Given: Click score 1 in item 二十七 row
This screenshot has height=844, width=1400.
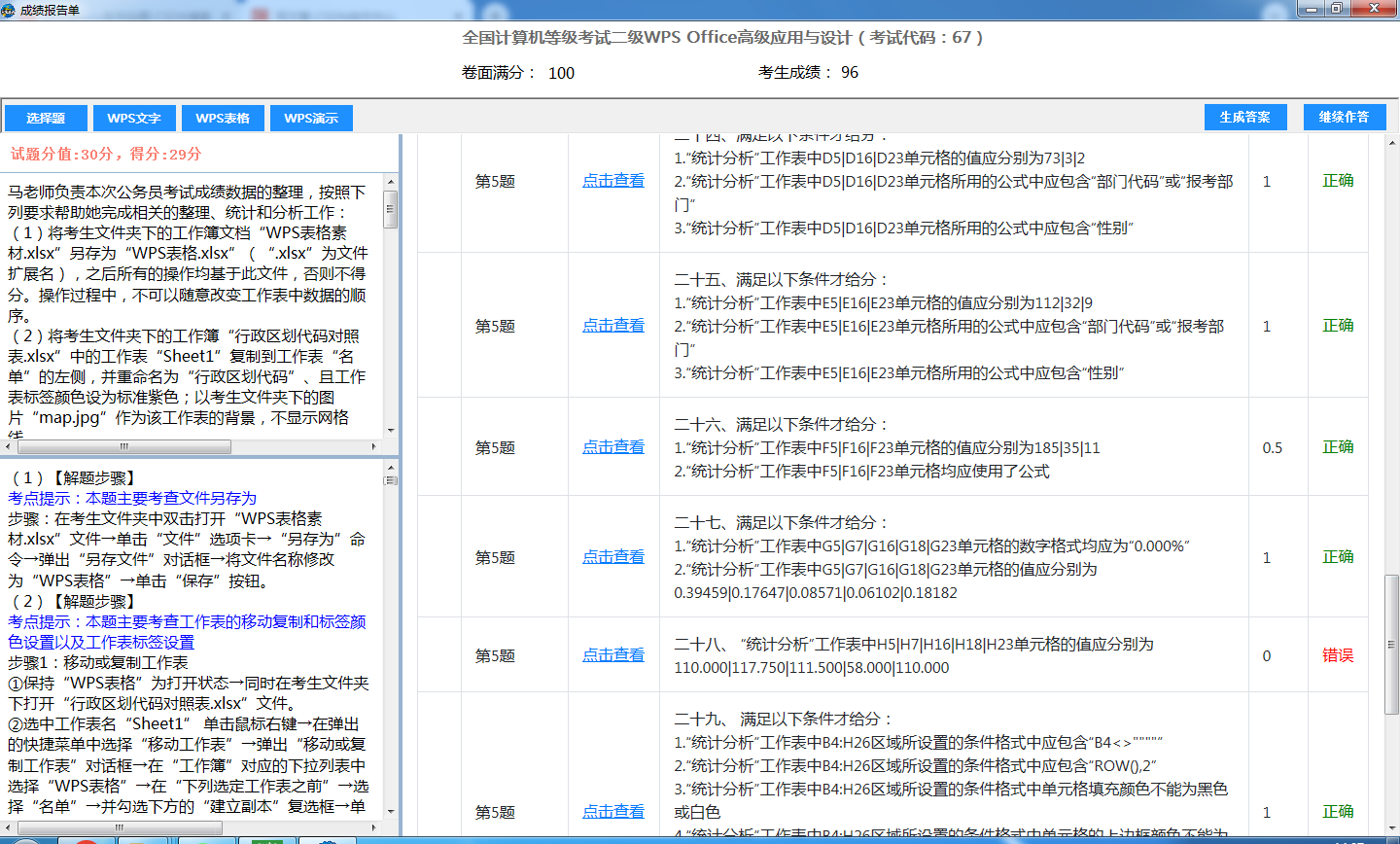Looking at the screenshot, I should (x=1267, y=557).
